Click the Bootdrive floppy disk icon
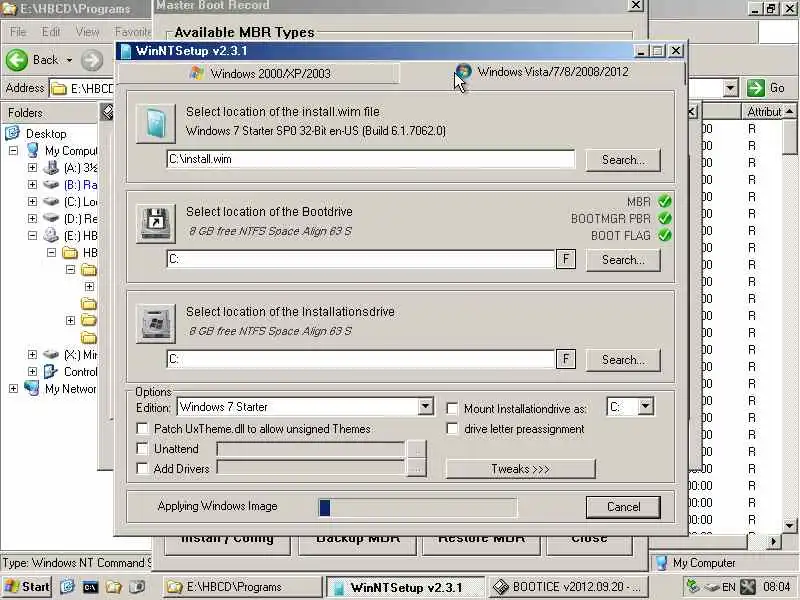800x600 pixels. 156,223
